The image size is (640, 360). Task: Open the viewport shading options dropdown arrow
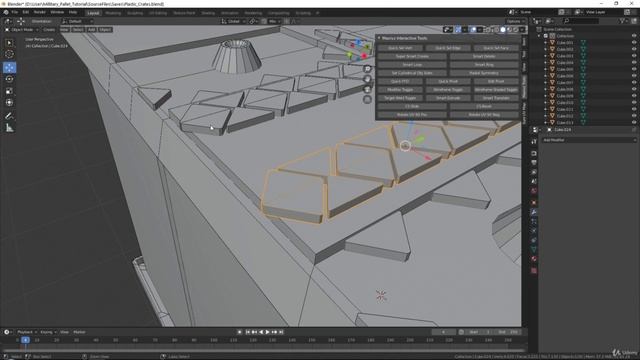click(522, 29)
